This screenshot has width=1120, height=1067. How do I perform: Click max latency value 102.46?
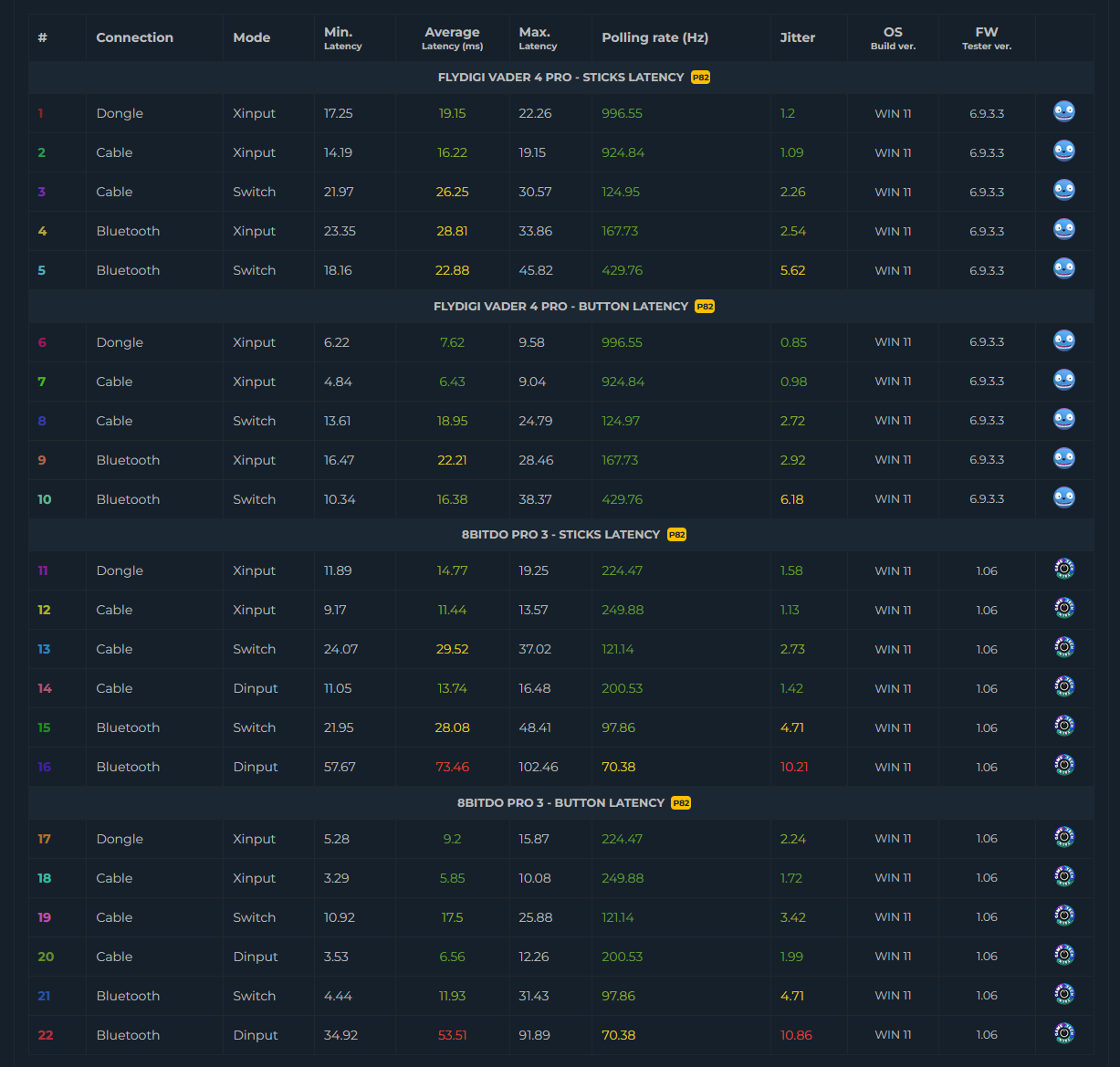[538, 767]
